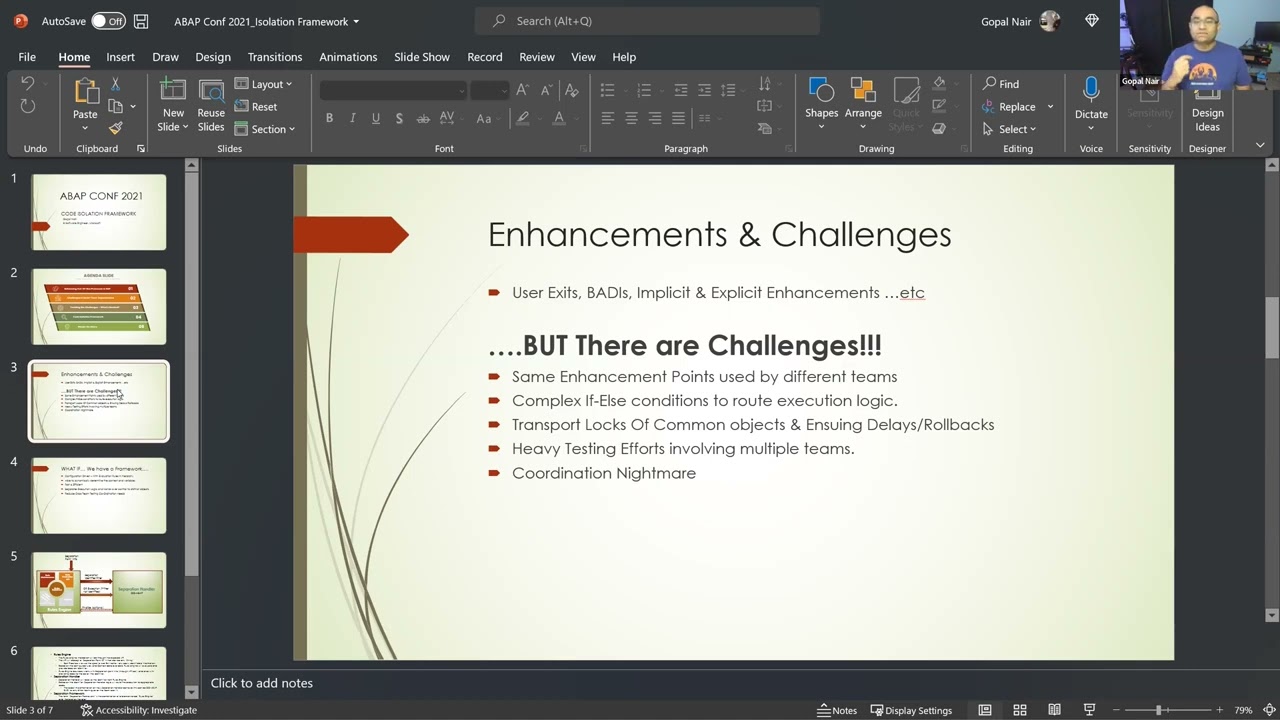The width and height of the screenshot is (1280, 720).
Task: Open Display Settings in status bar
Action: 911,710
